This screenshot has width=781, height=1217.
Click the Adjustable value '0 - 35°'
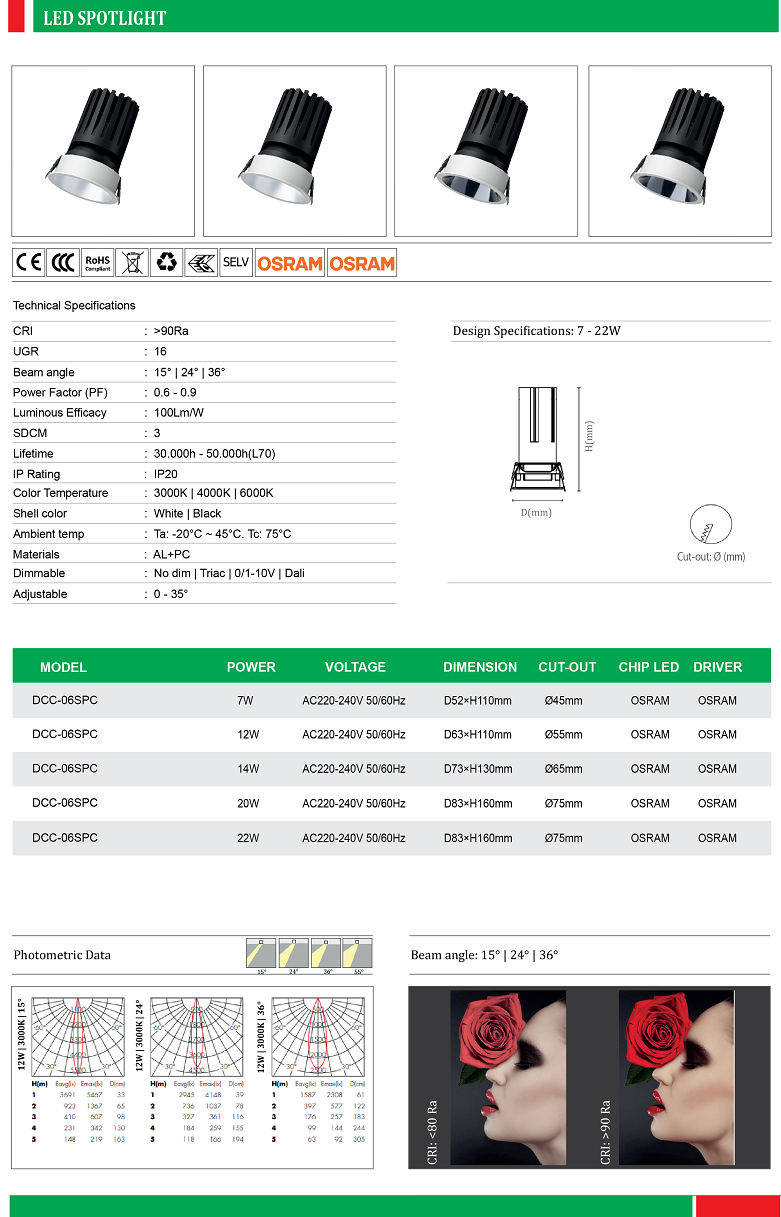170,594
